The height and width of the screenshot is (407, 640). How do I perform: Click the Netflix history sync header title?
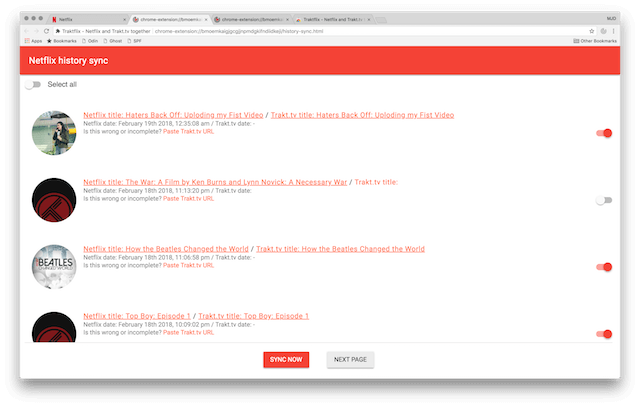click(68, 60)
